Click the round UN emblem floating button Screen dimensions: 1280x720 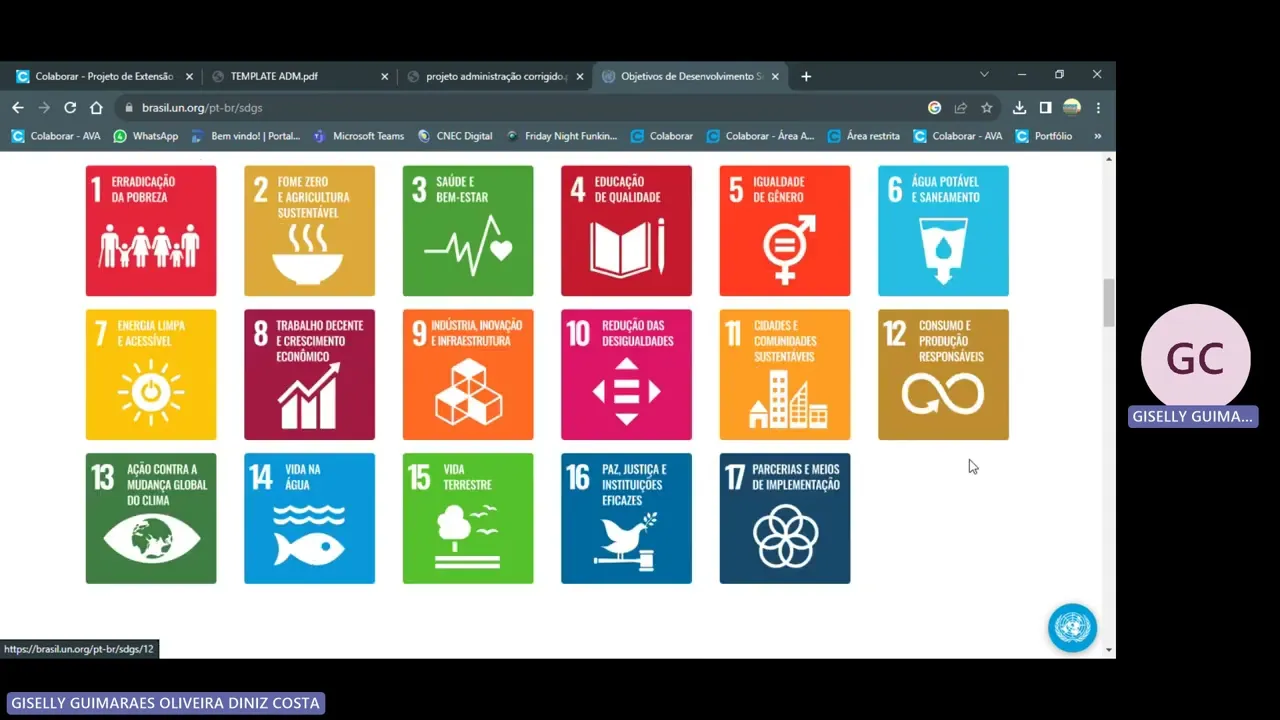(x=1072, y=628)
